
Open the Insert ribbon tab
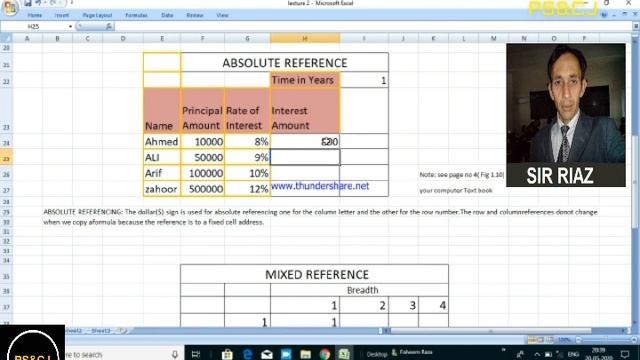pyautogui.click(x=62, y=15)
